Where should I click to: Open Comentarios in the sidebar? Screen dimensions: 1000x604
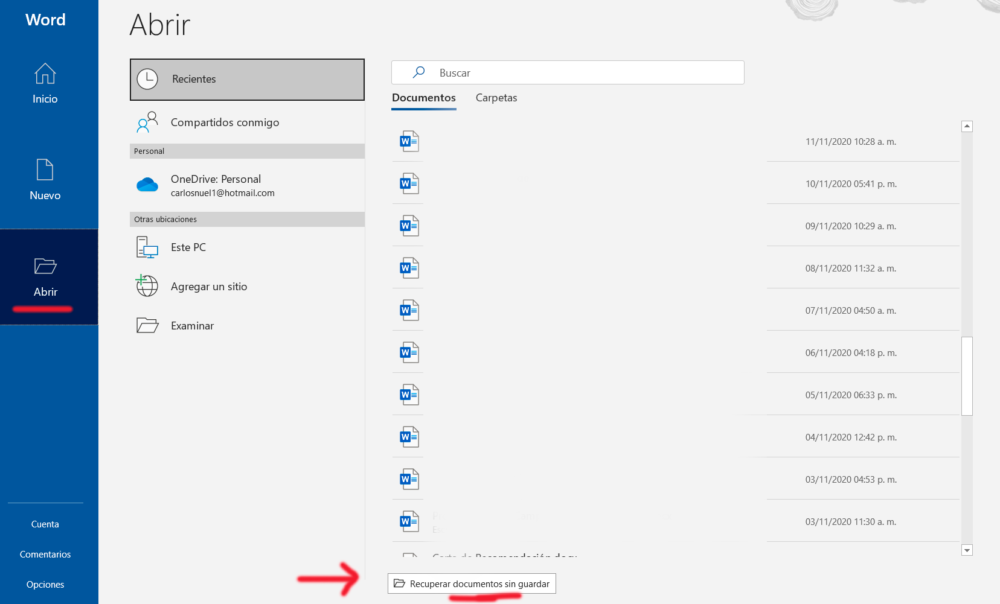(x=45, y=554)
